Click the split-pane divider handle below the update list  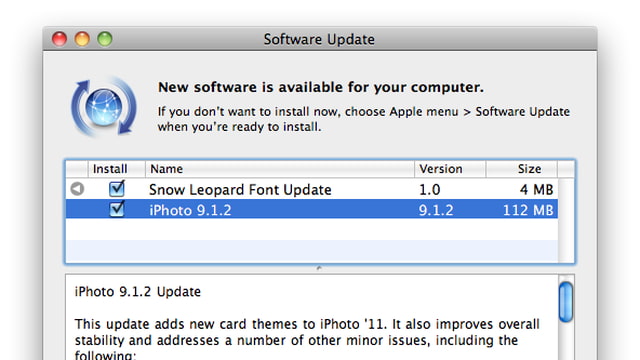(319, 268)
